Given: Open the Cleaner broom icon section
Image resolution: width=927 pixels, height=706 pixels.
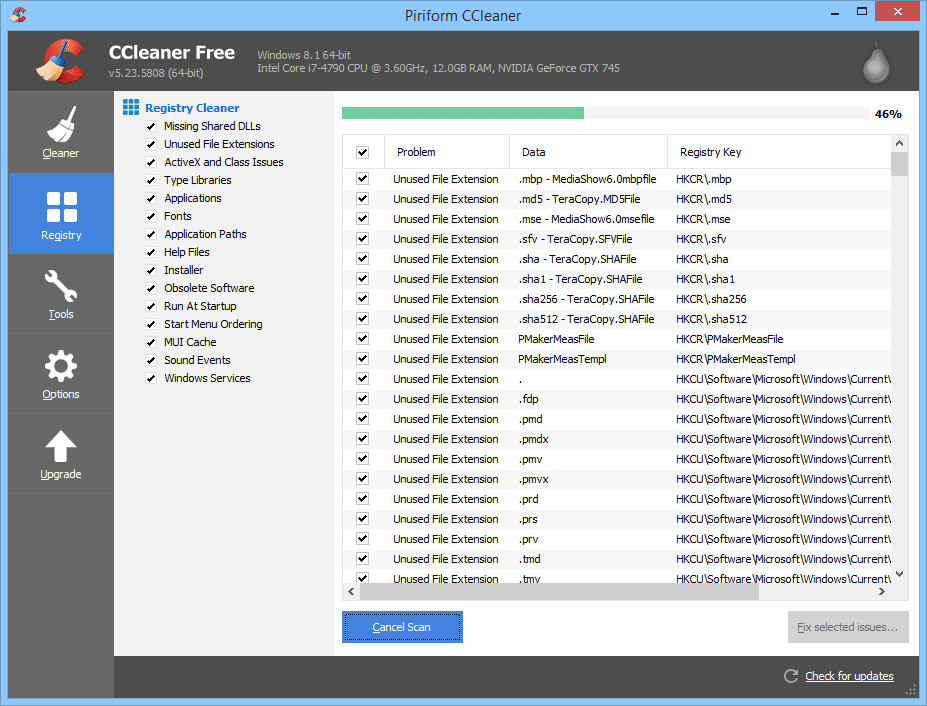Looking at the screenshot, I should pyautogui.click(x=61, y=126).
